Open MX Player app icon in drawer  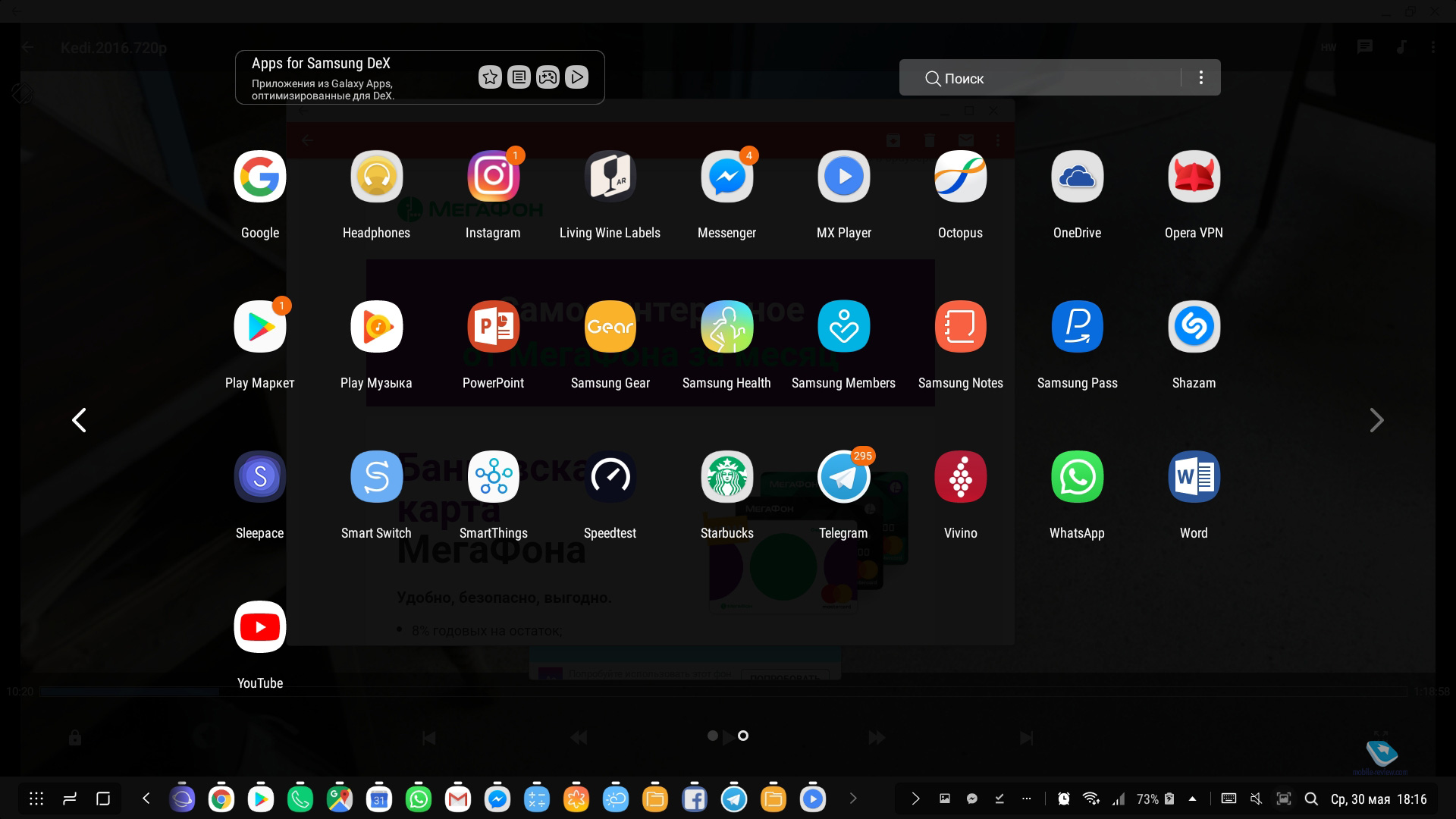[x=843, y=177]
